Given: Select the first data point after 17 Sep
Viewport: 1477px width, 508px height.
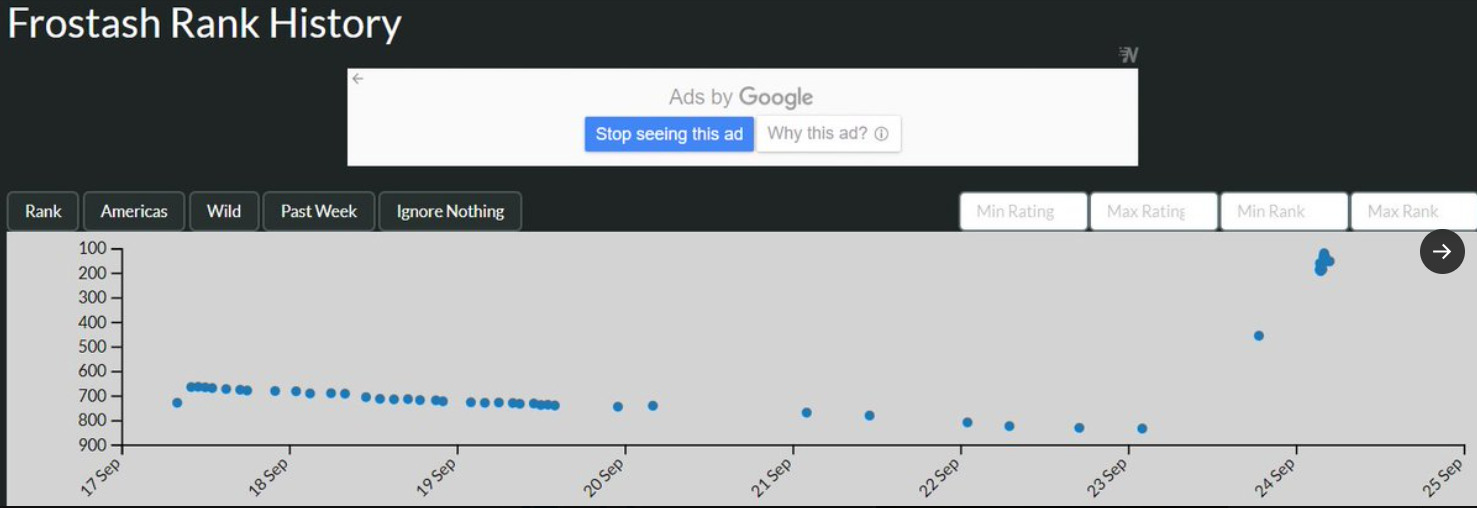Looking at the screenshot, I should [x=177, y=403].
